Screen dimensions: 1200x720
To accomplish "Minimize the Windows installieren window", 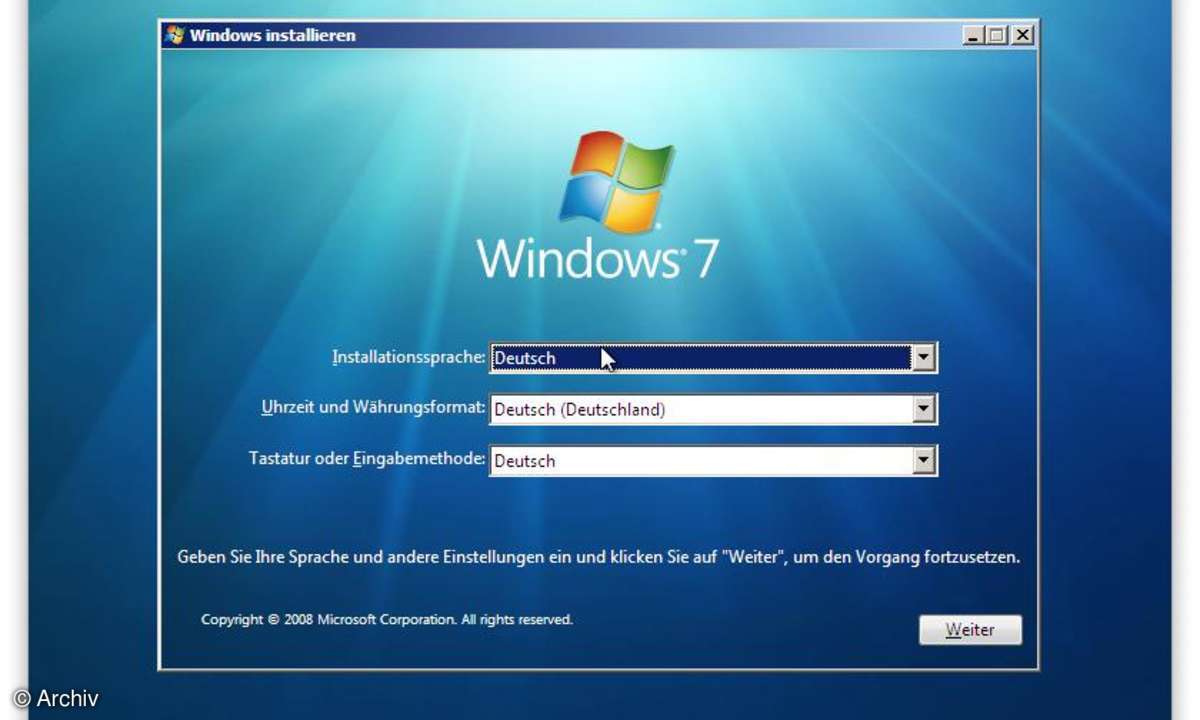I will [974, 35].
